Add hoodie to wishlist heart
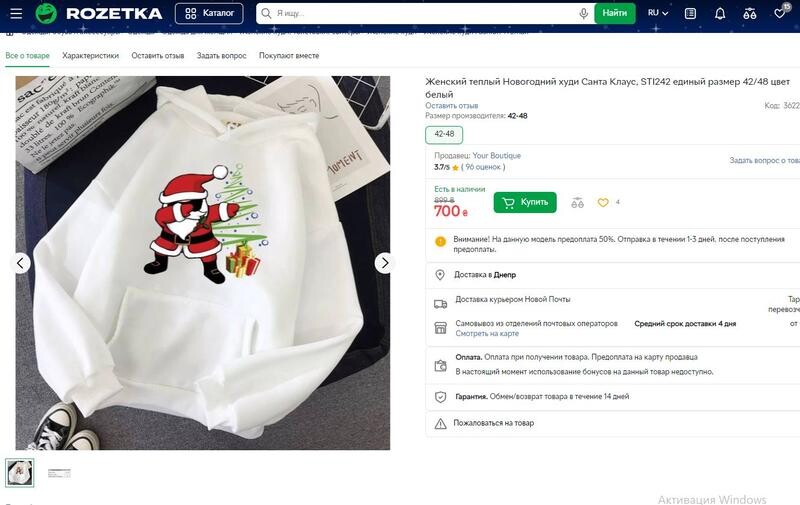 [x=603, y=203]
